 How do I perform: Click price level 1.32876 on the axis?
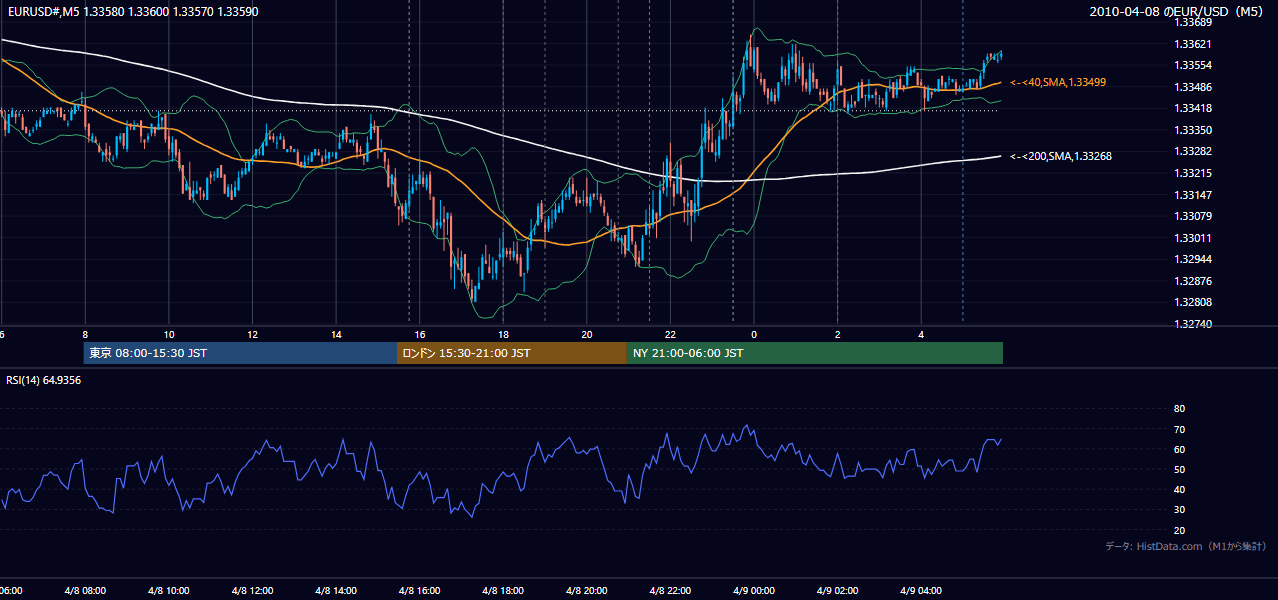tap(1193, 281)
